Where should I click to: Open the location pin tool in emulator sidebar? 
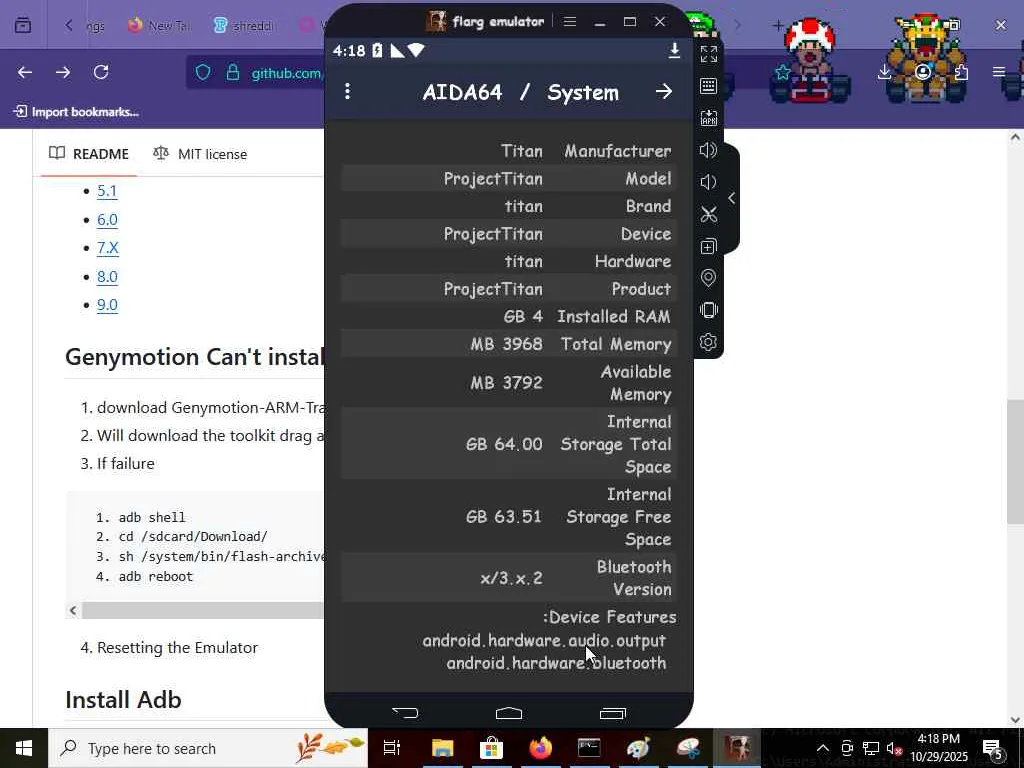click(709, 278)
